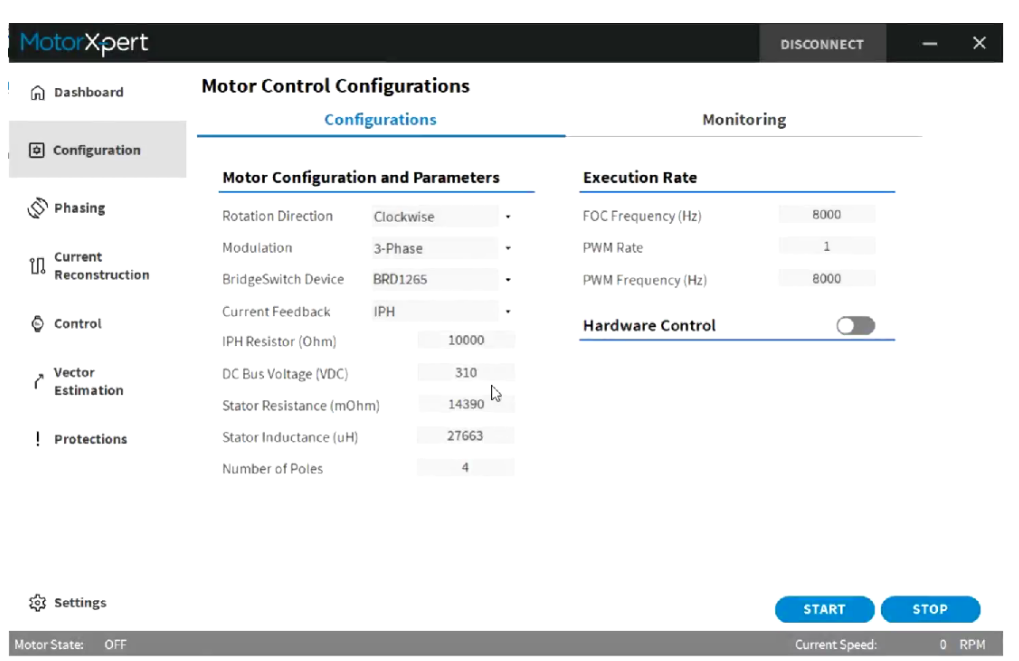This screenshot has width=1019, height=661.
Task: Click the Vector Estimation arrow icon
Action: [x=38, y=381]
